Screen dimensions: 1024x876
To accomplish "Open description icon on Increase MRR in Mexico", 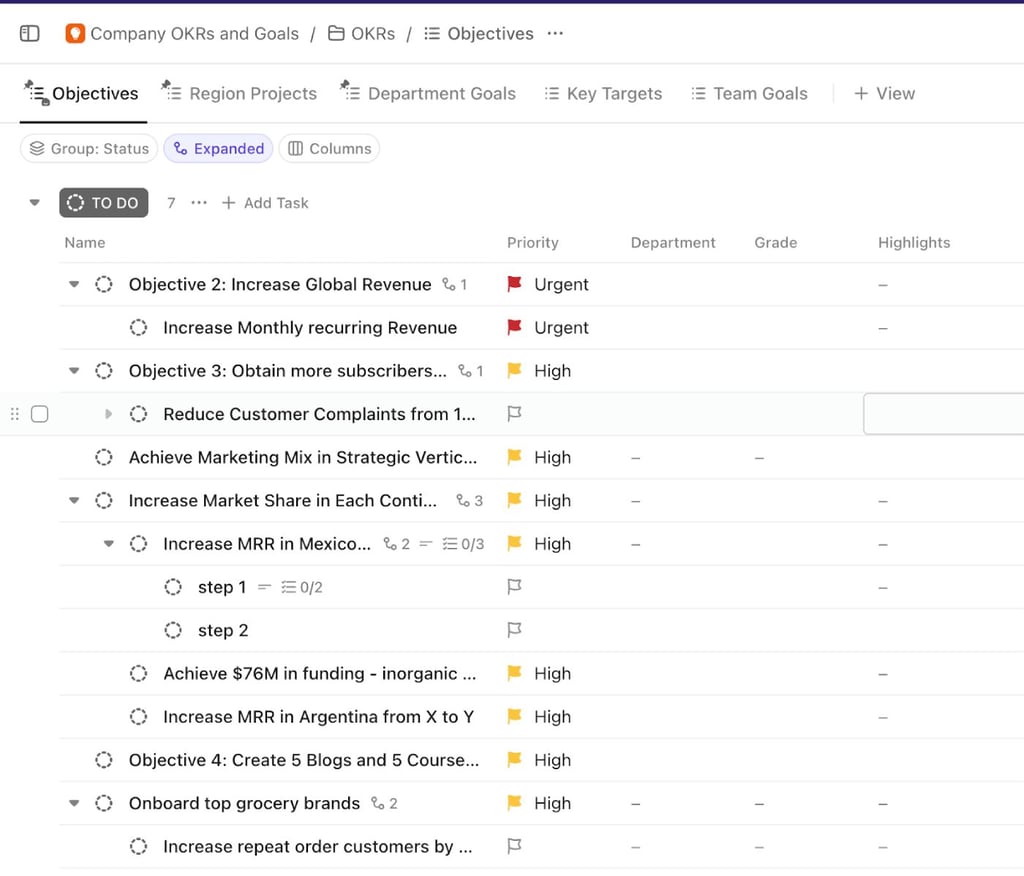I will (426, 543).
